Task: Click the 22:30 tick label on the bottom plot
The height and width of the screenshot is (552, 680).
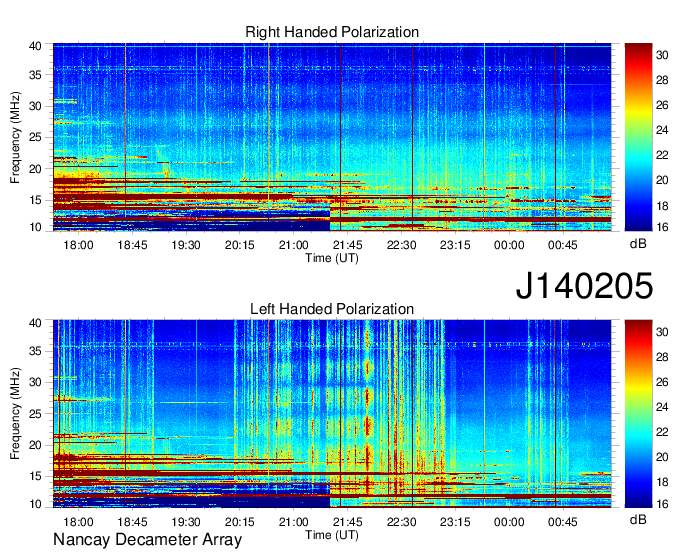Action: tap(401, 522)
